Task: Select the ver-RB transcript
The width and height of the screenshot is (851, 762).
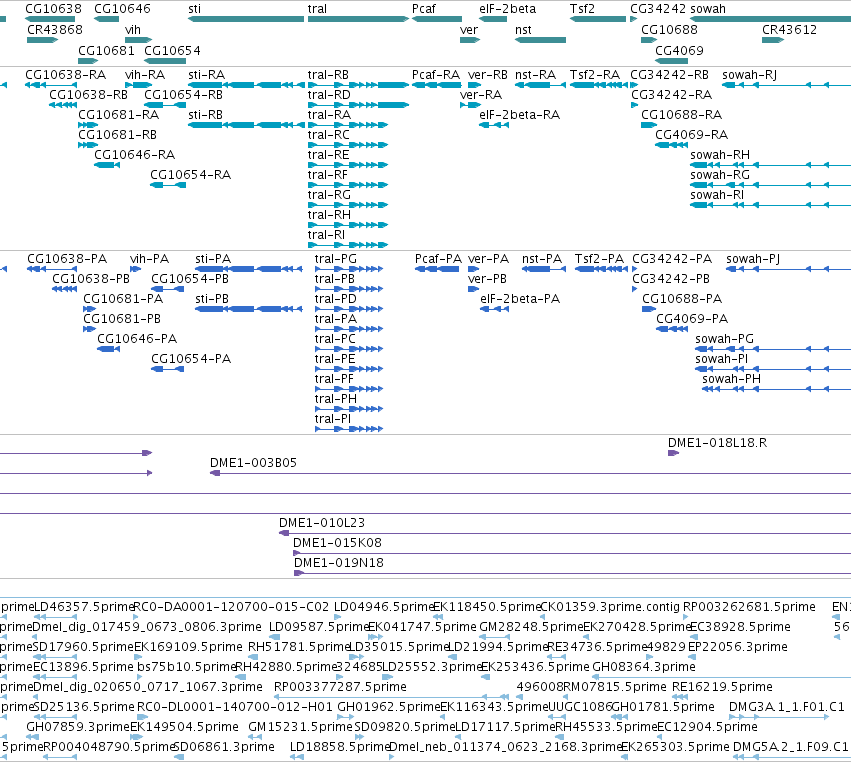Action: [474, 85]
